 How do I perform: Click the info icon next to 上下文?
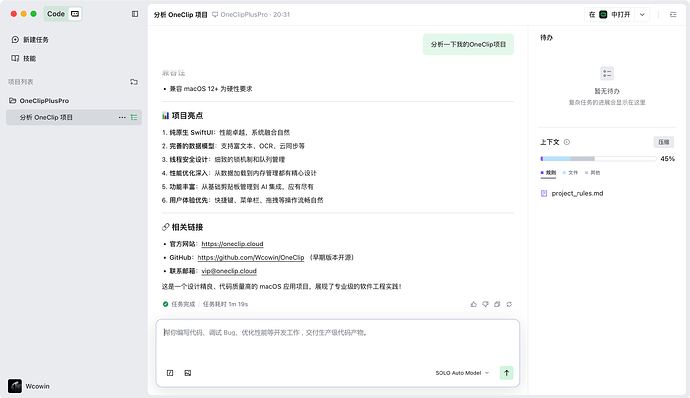click(x=567, y=142)
